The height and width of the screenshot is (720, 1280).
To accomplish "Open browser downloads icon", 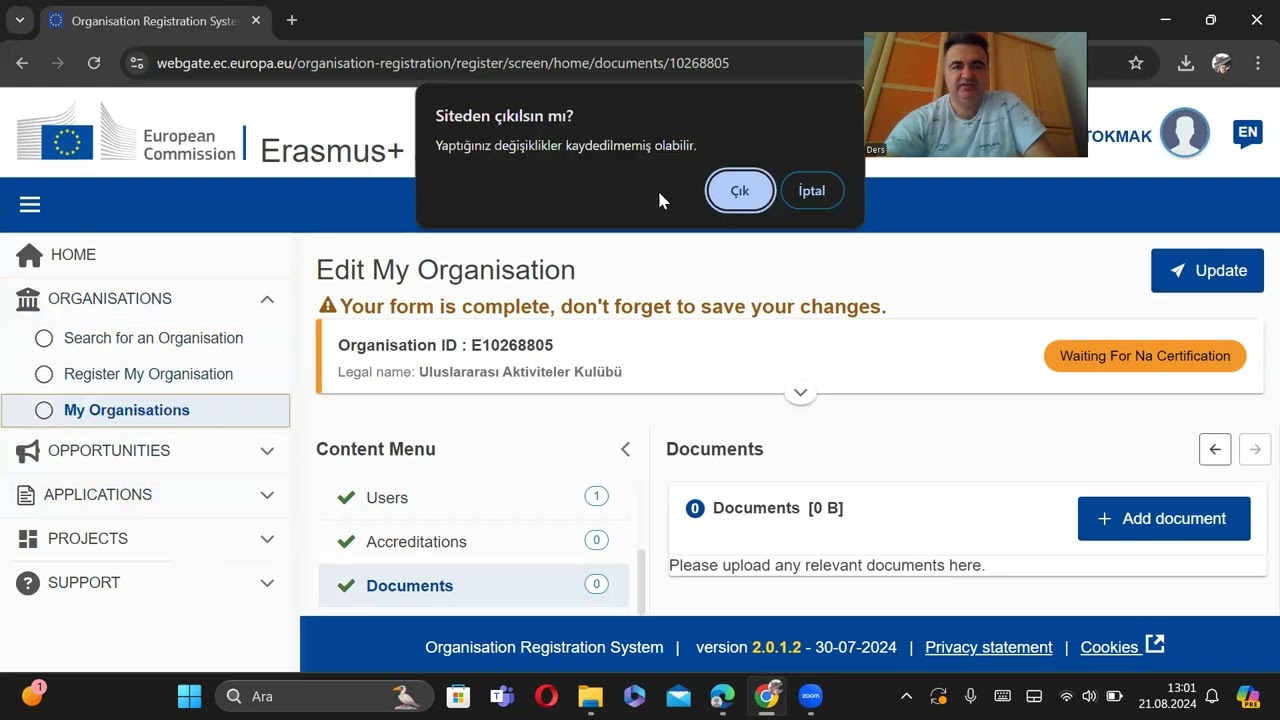I will [1186, 63].
